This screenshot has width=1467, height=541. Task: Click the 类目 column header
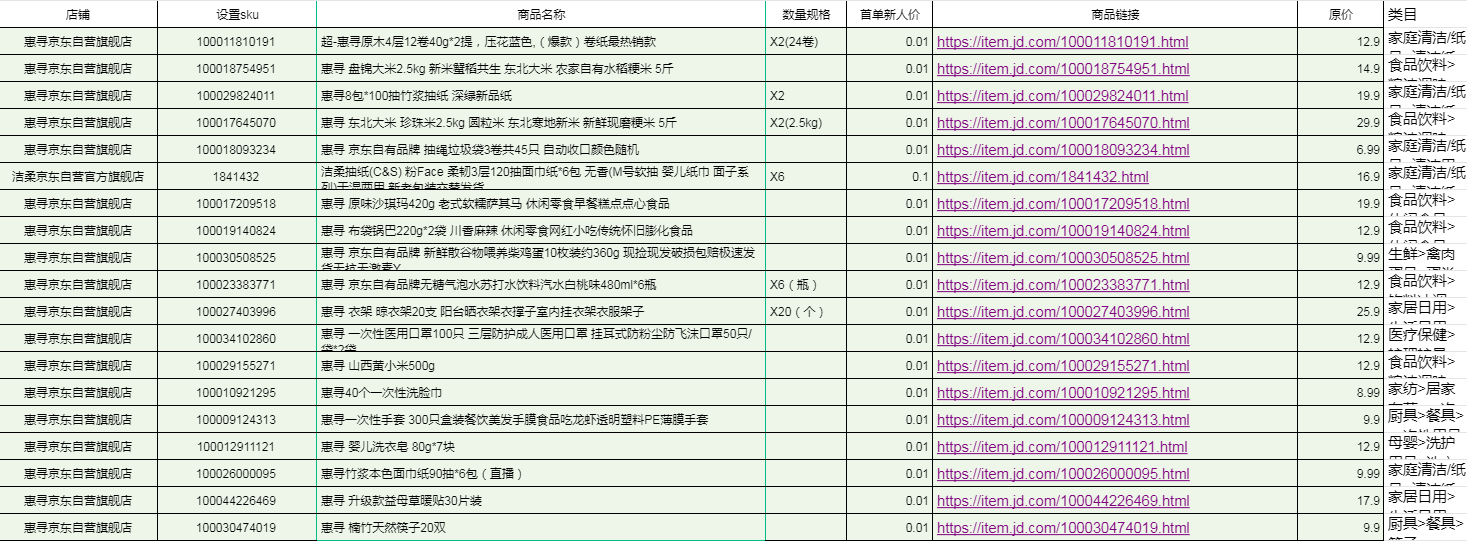coord(1402,15)
